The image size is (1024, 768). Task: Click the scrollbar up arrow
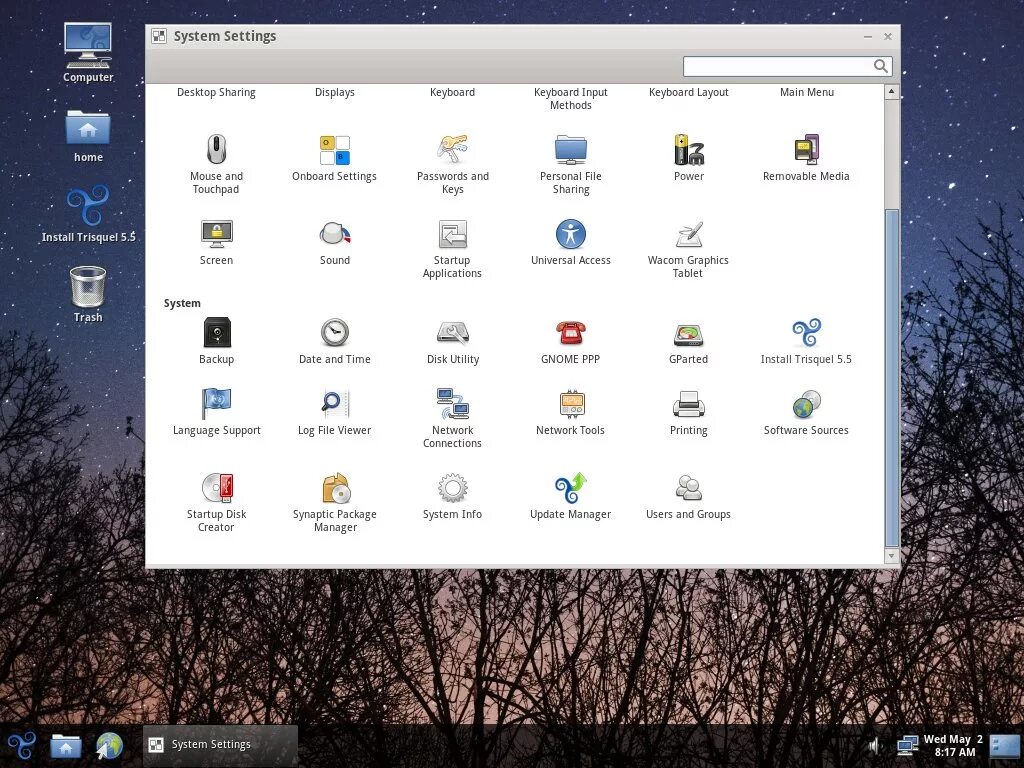click(x=892, y=92)
